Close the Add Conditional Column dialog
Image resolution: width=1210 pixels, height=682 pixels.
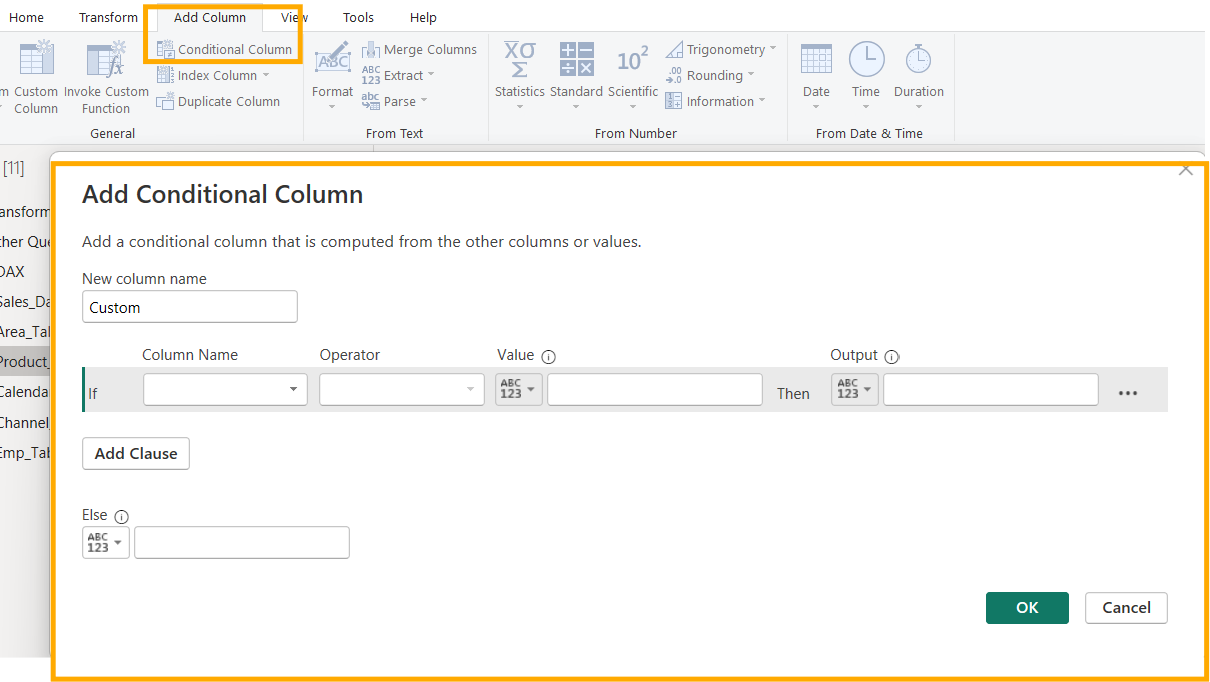tap(1186, 169)
